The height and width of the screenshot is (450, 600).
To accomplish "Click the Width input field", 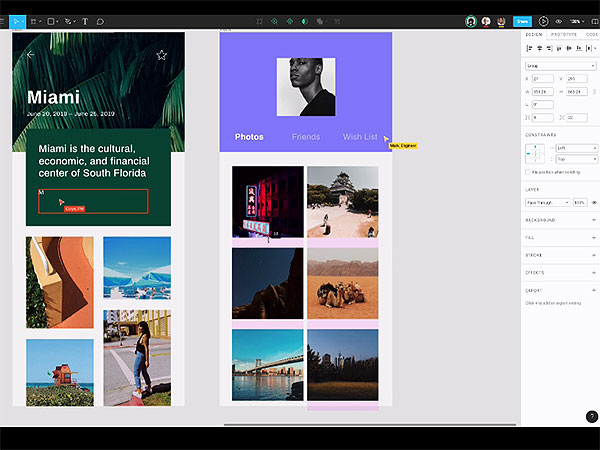I will [543, 92].
